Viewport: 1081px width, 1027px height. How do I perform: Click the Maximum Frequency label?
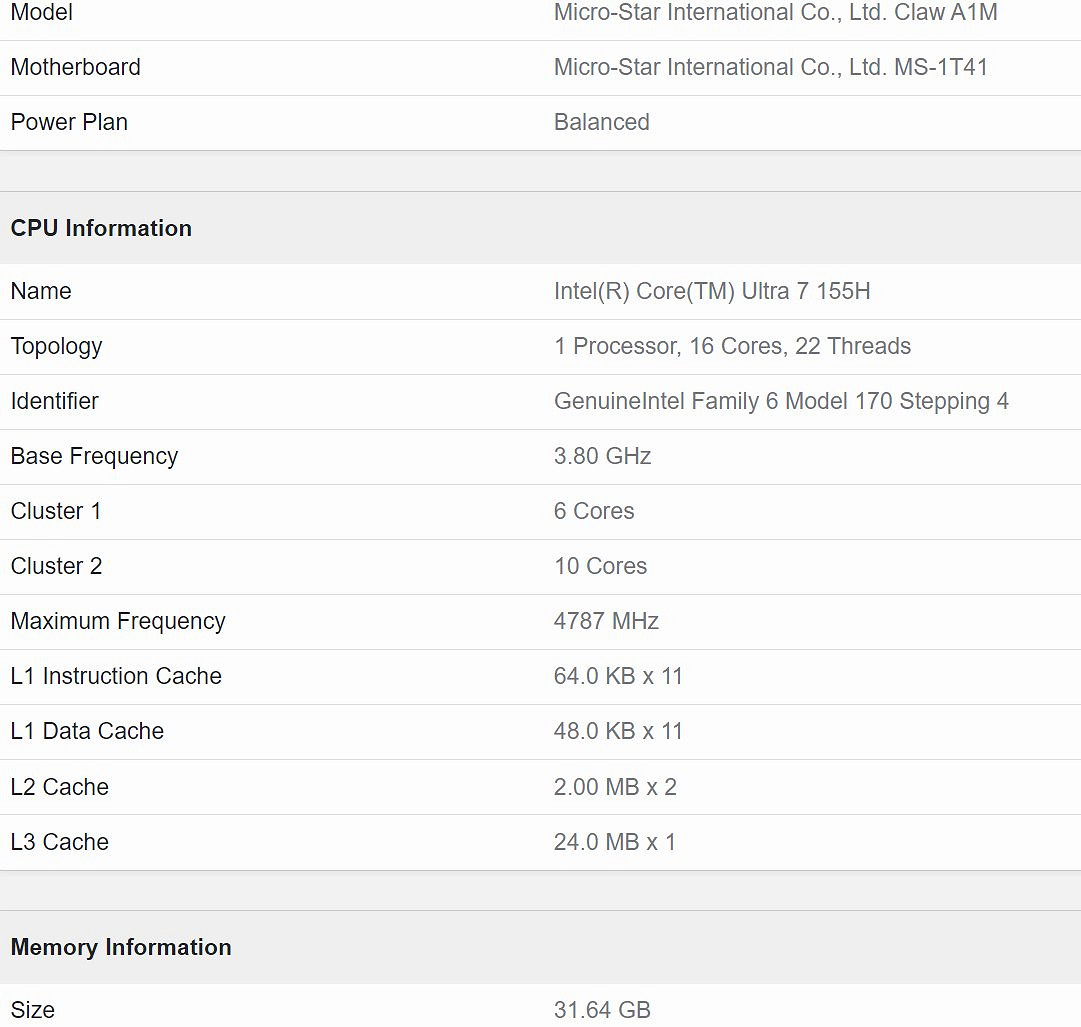tap(118, 621)
